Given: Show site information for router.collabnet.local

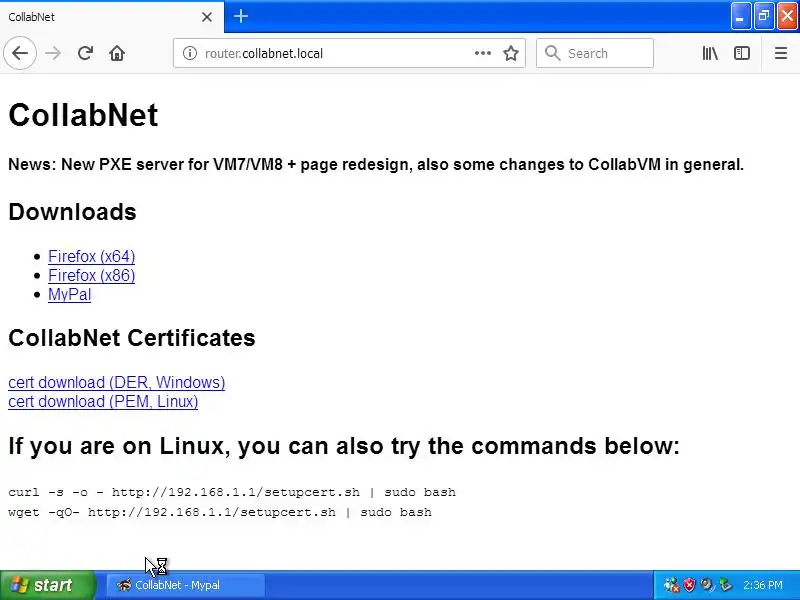Looking at the screenshot, I should [x=190, y=53].
